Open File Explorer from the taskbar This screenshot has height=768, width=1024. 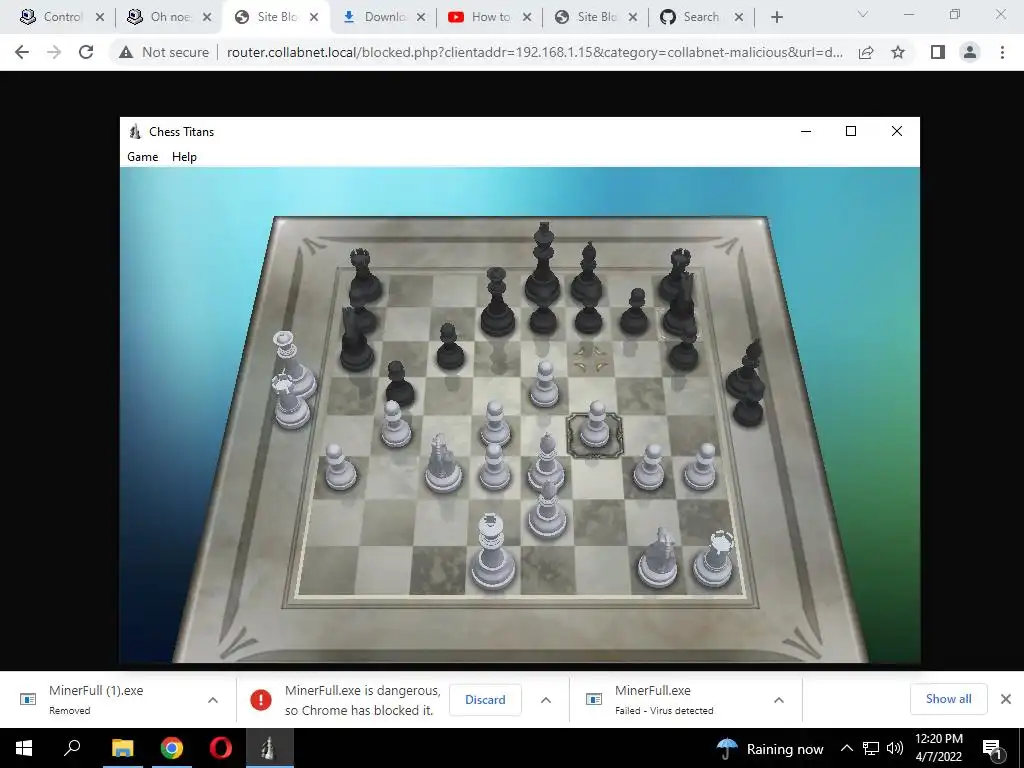tap(122, 748)
